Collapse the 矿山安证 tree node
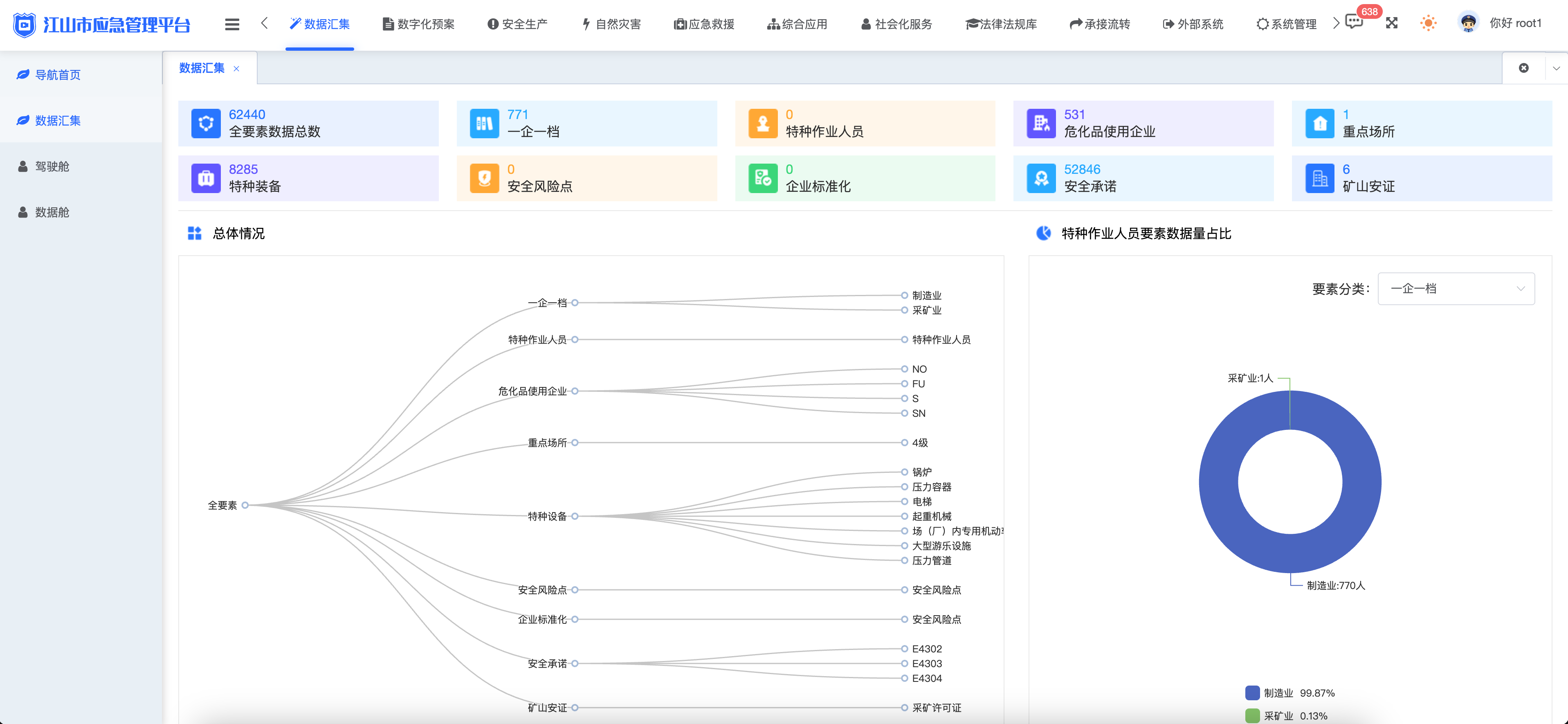This screenshot has height=724, width=1568. [x=575, y=708]
